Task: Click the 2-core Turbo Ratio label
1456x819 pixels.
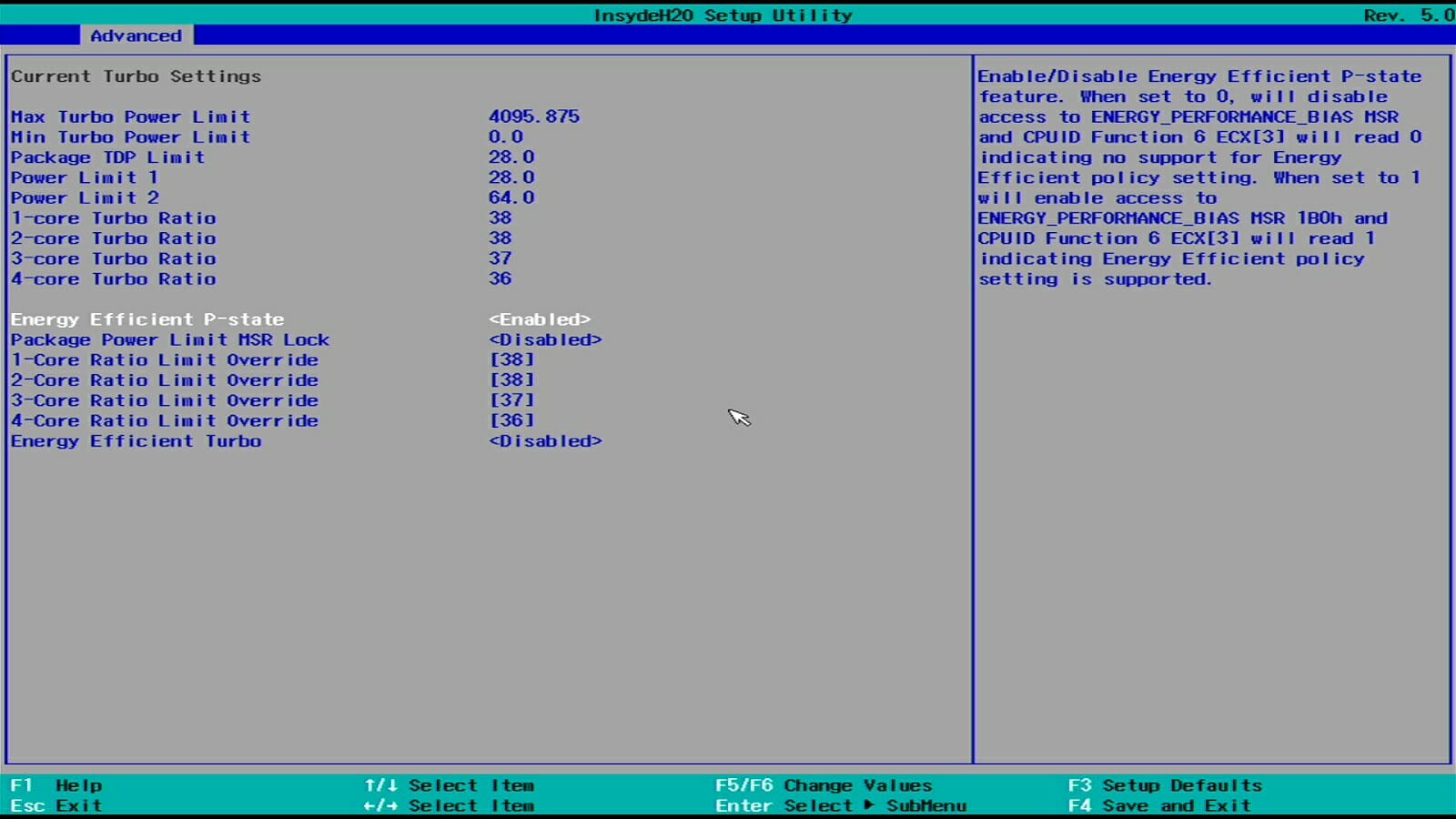Action: coord(113,238)
